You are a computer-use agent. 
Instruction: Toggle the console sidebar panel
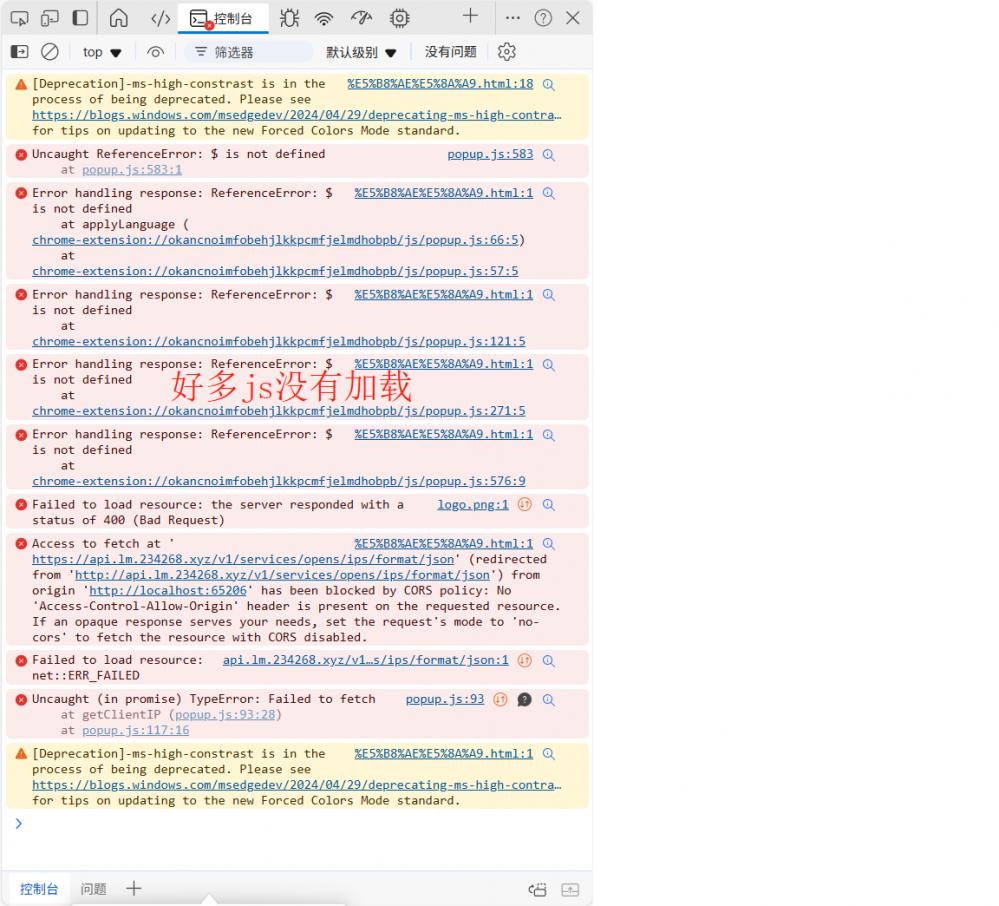(x=19, y=52)
